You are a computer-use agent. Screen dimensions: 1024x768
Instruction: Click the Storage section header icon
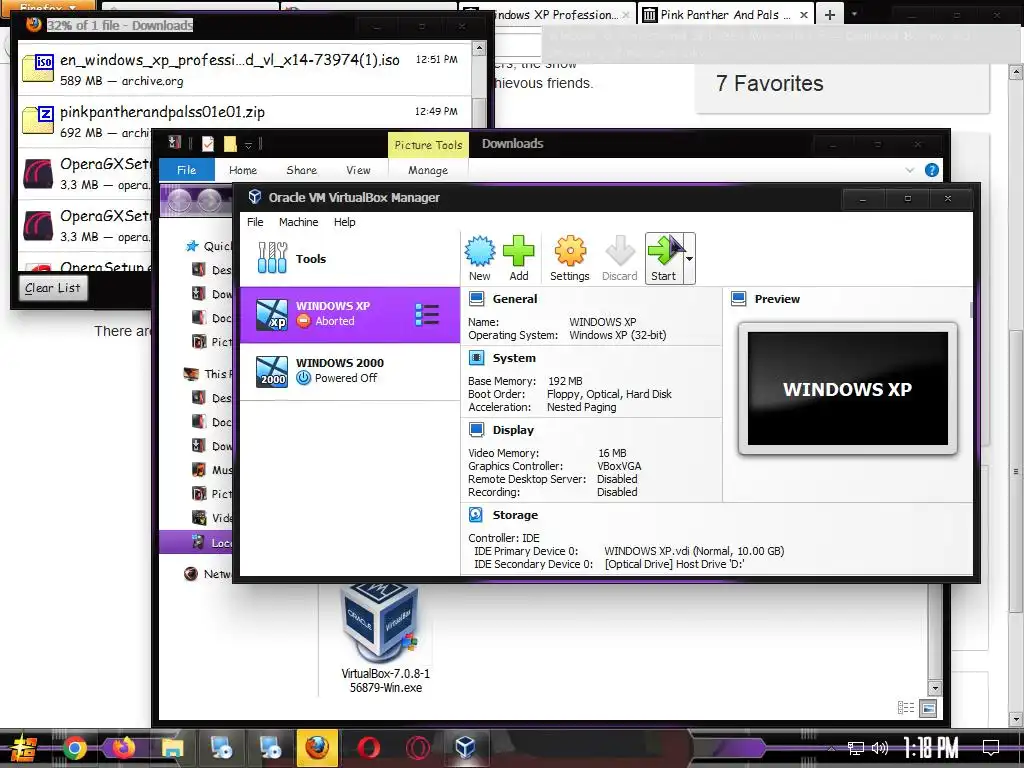point(477,515)
